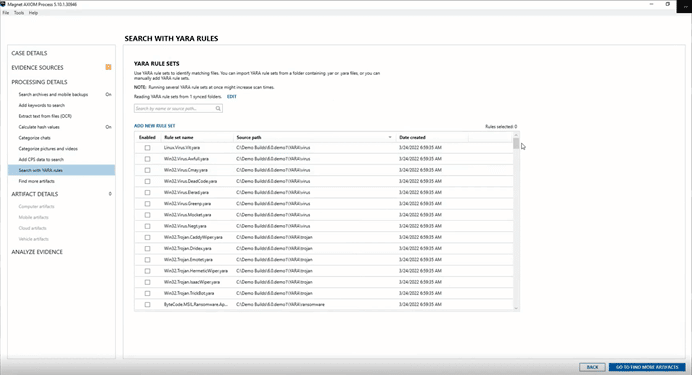
Task: Open Extract text from files (OCR)
Action: (45, 116)
